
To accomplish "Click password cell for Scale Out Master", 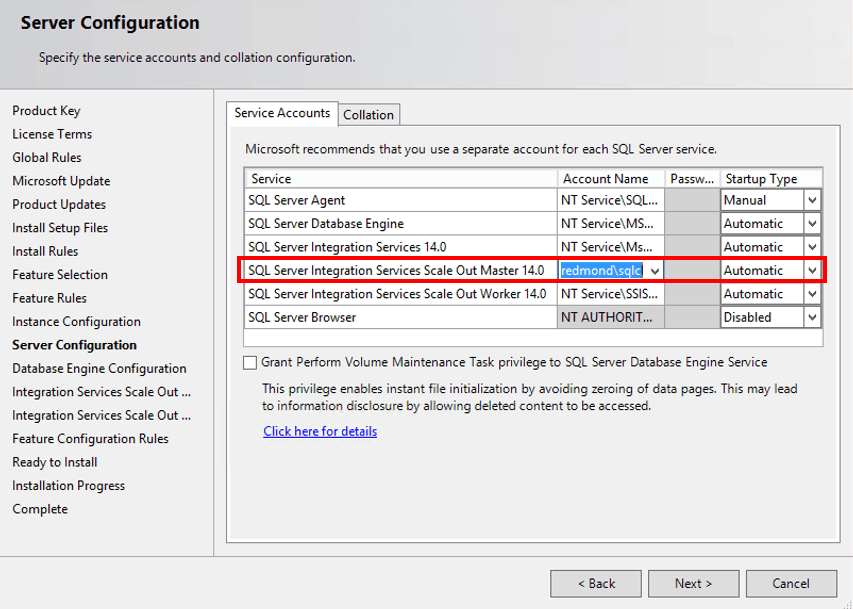I will [x=692, y=270].
